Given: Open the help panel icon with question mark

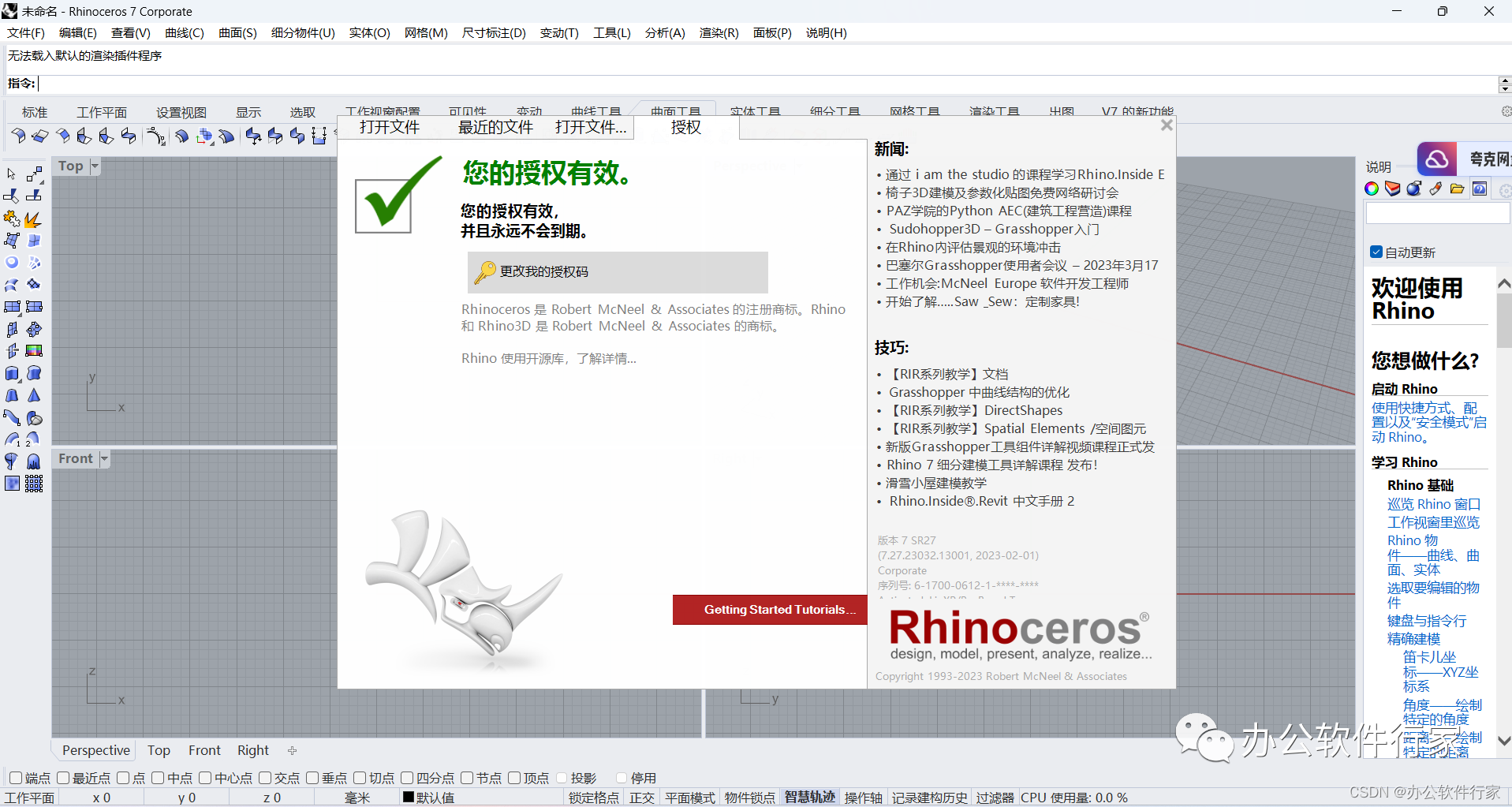Looking at the screenshot, I should coord(1480,189).
